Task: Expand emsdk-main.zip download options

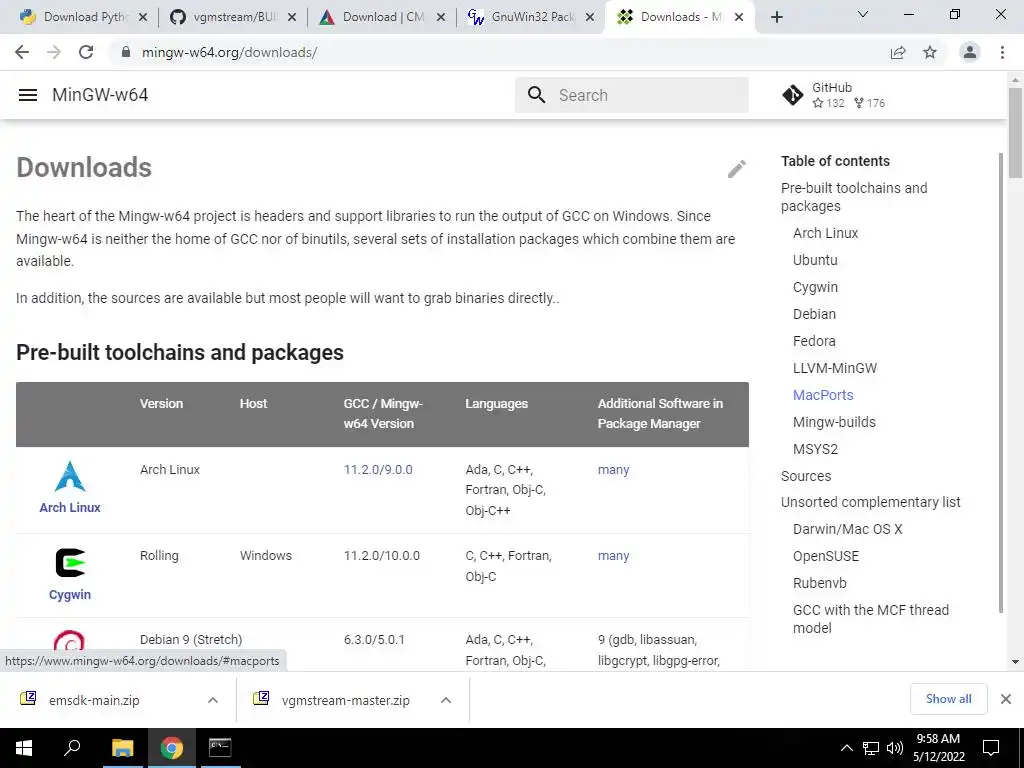Action: click(x=212, y=700)
